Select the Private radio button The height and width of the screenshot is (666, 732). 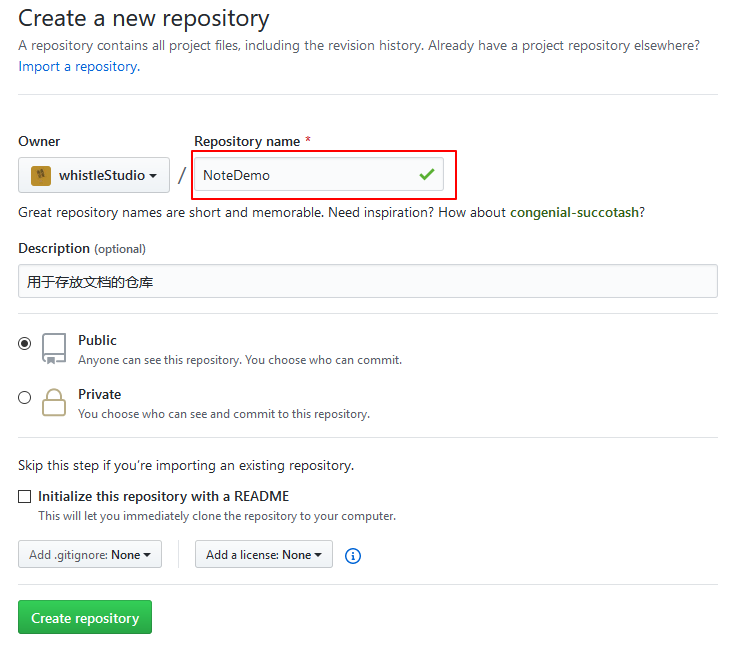tap(25, 398)
